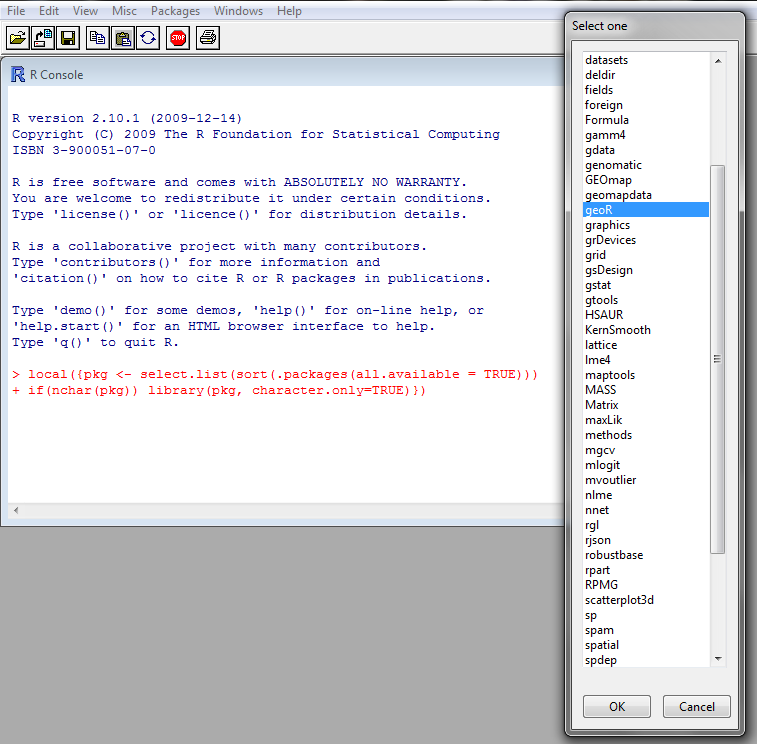The height and width of the screenshot is (744, 757).
Task: Open the File menu
Action: [16, 11]
